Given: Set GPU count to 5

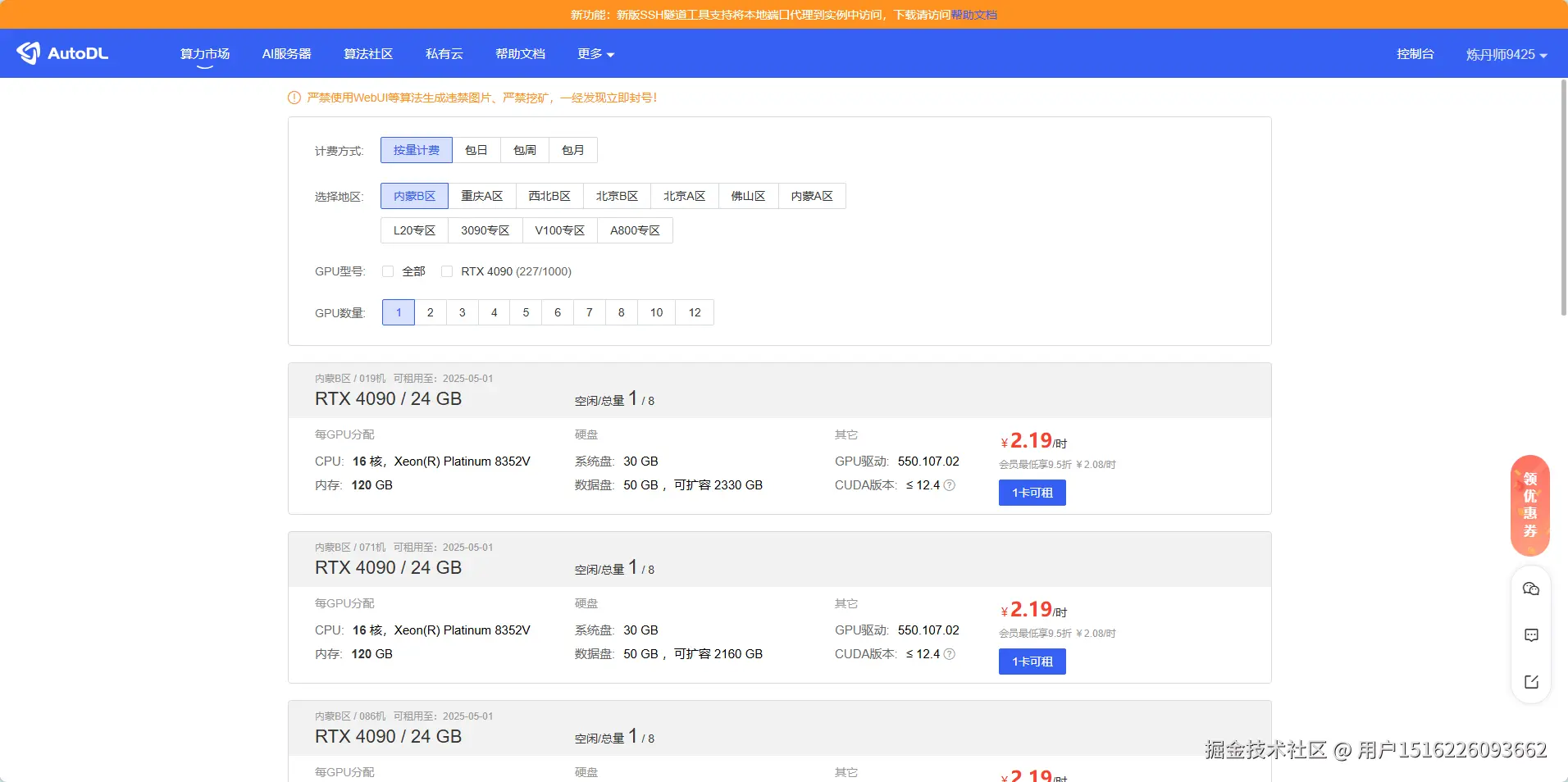Looking at the screenshot, I should (x=526, y=312).
